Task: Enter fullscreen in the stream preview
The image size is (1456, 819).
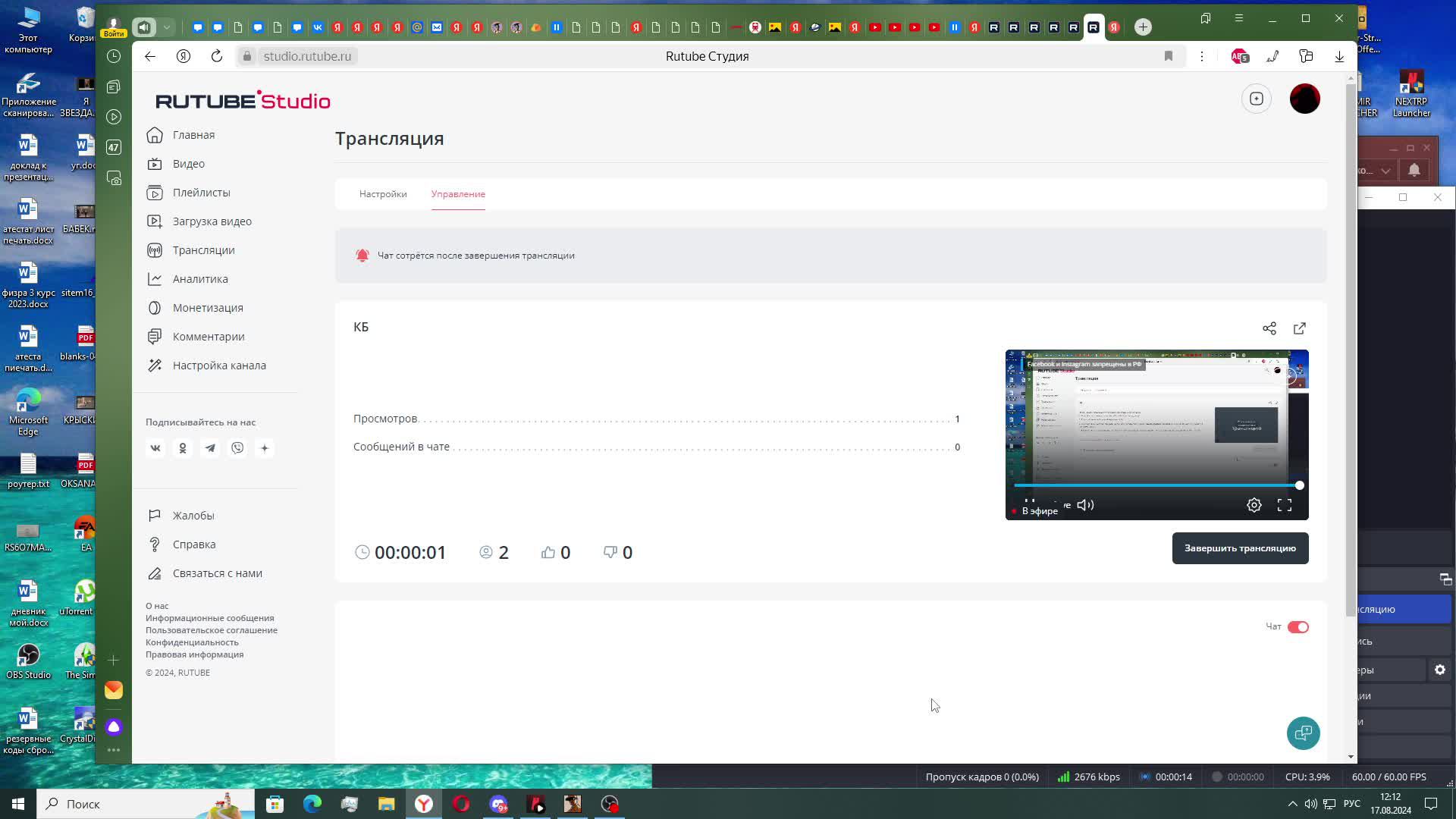Action: tap(1284, 505)
